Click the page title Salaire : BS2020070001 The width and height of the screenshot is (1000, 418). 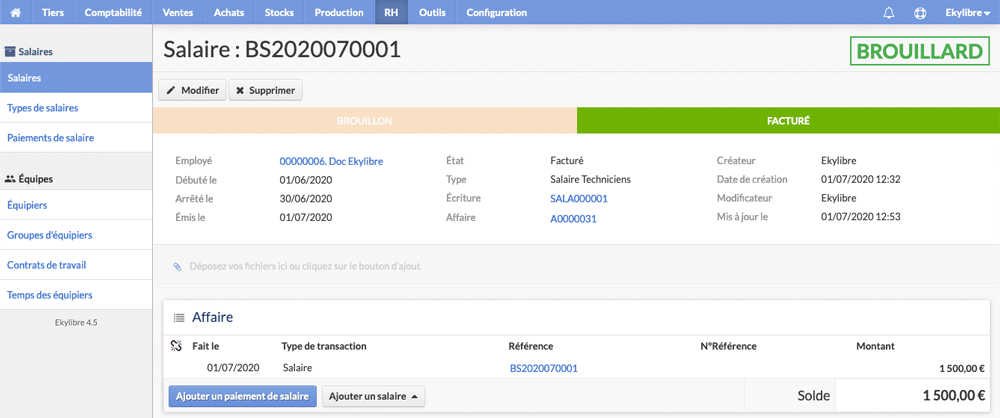(x=282, y=49)
